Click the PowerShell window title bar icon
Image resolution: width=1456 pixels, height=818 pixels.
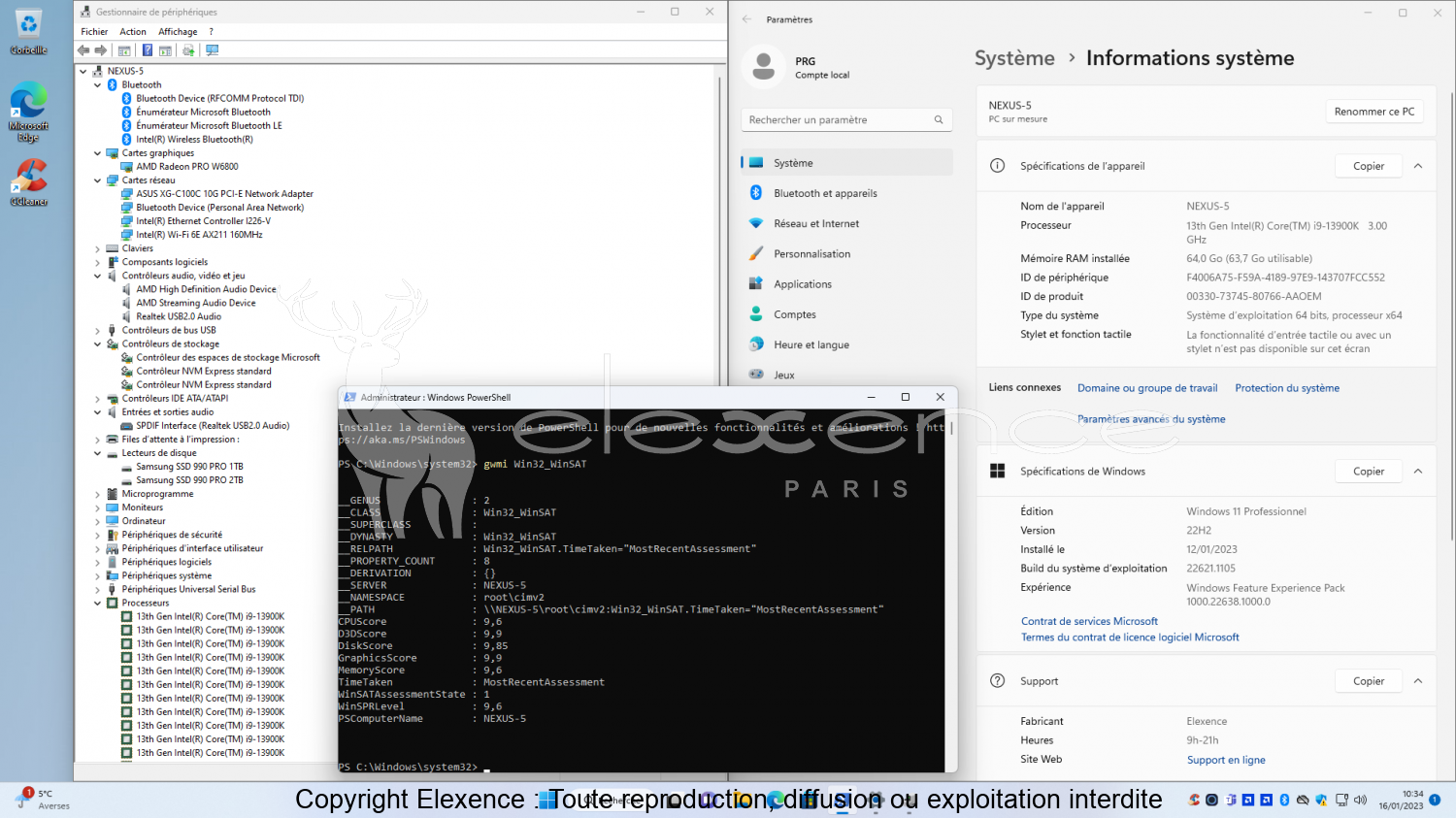(x=349, y=397)
